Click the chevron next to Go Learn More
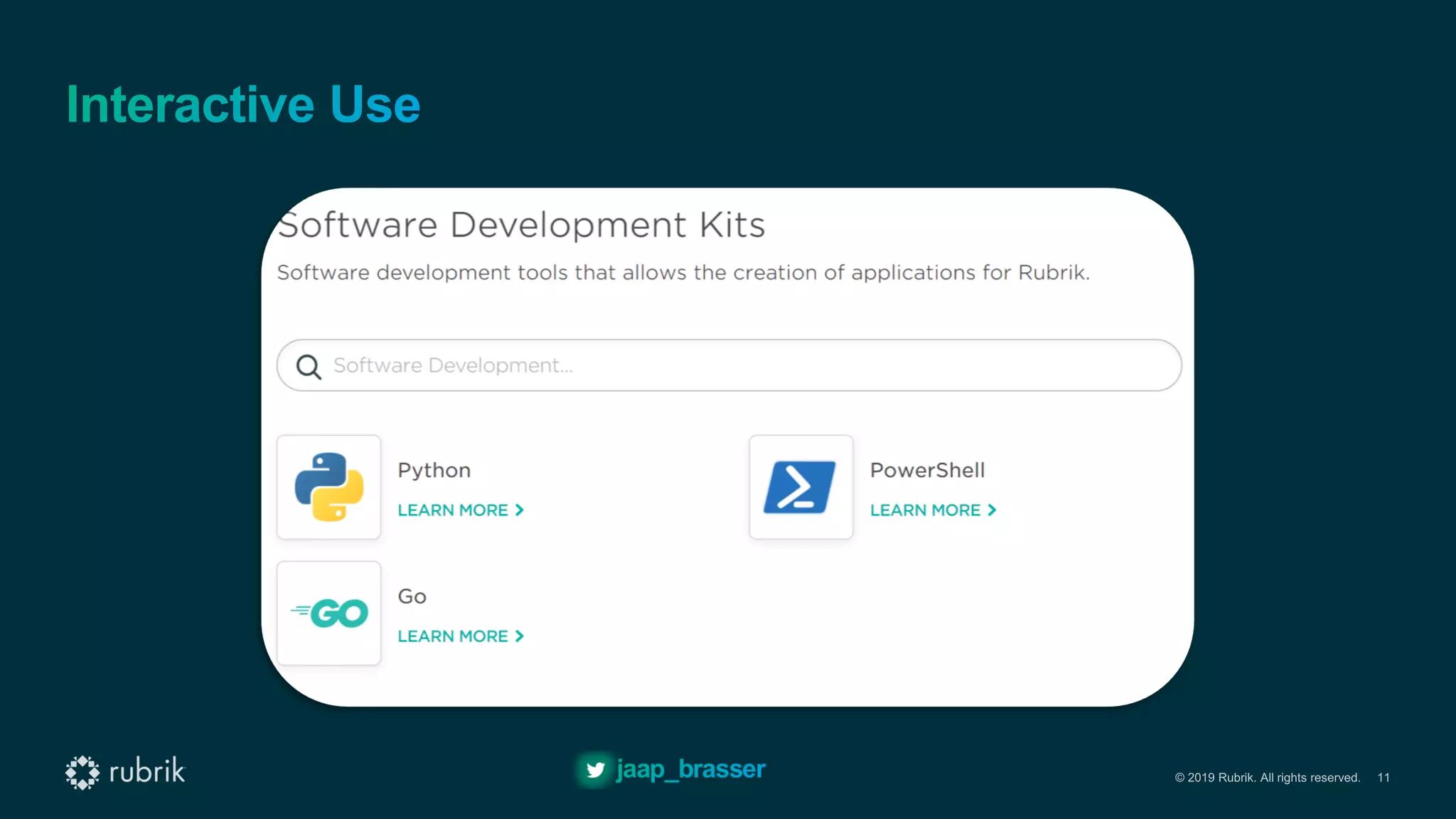The image size is (1456, 819). (x=520, y=636)
